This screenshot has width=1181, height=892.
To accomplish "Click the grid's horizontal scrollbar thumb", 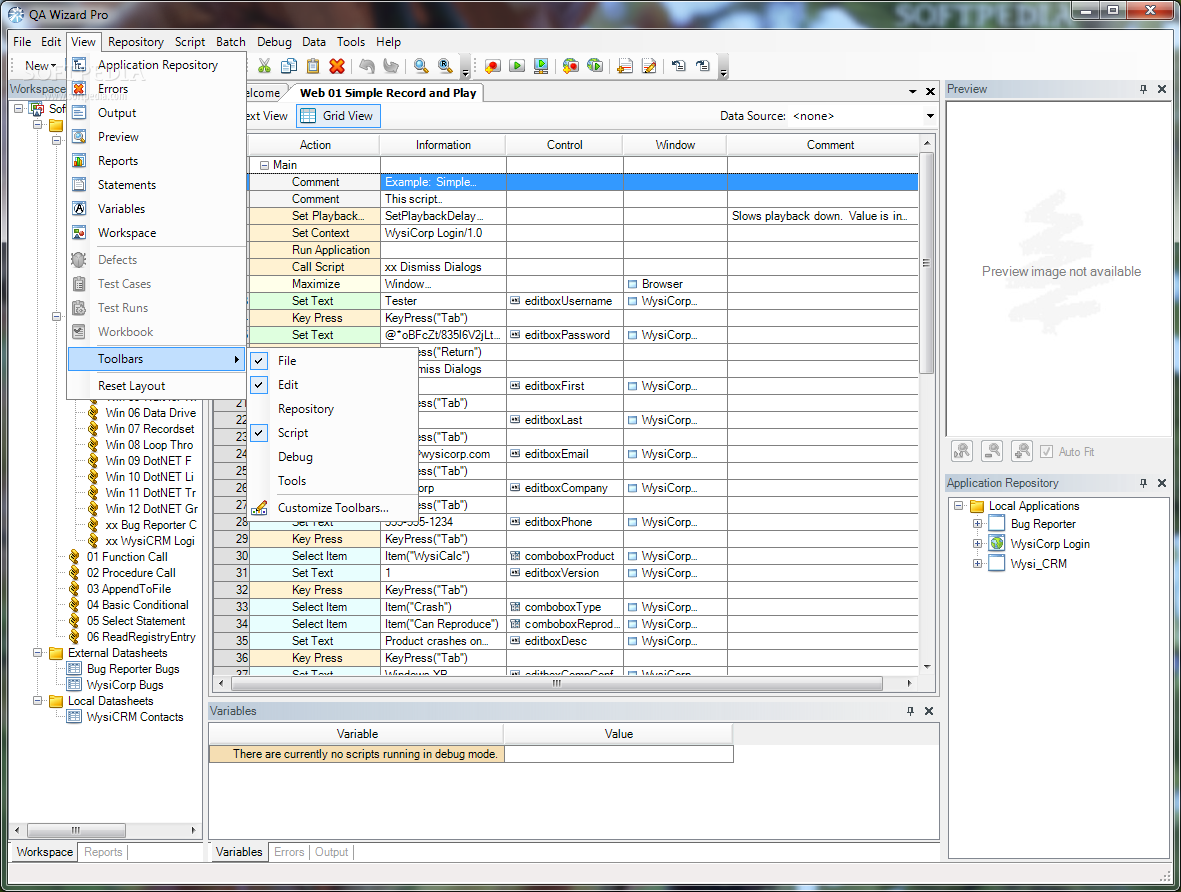I will pyautogui.click(x=557, y=683).
